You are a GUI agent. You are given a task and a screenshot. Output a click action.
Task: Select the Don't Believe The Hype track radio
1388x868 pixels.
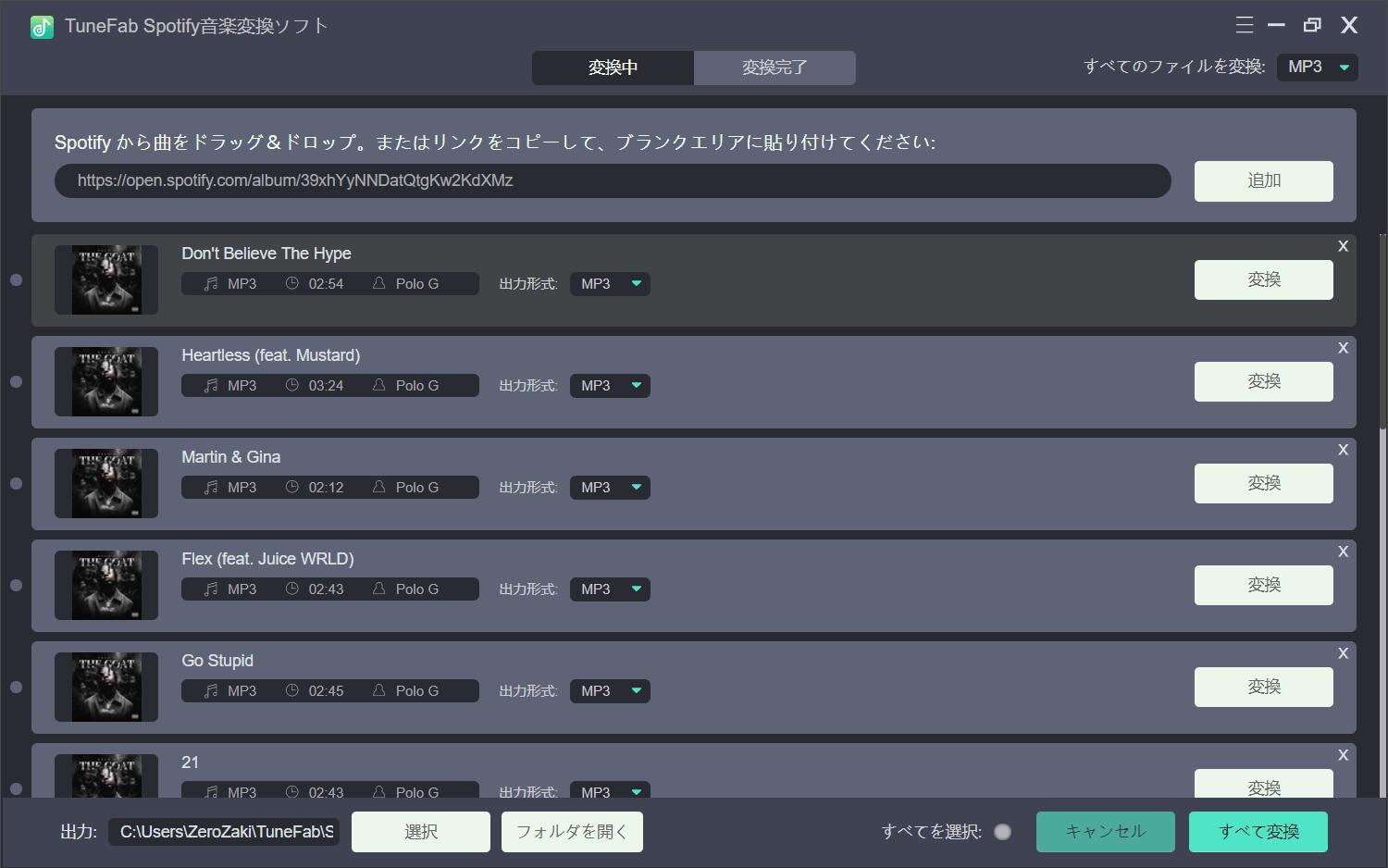(x=16, y=279)
